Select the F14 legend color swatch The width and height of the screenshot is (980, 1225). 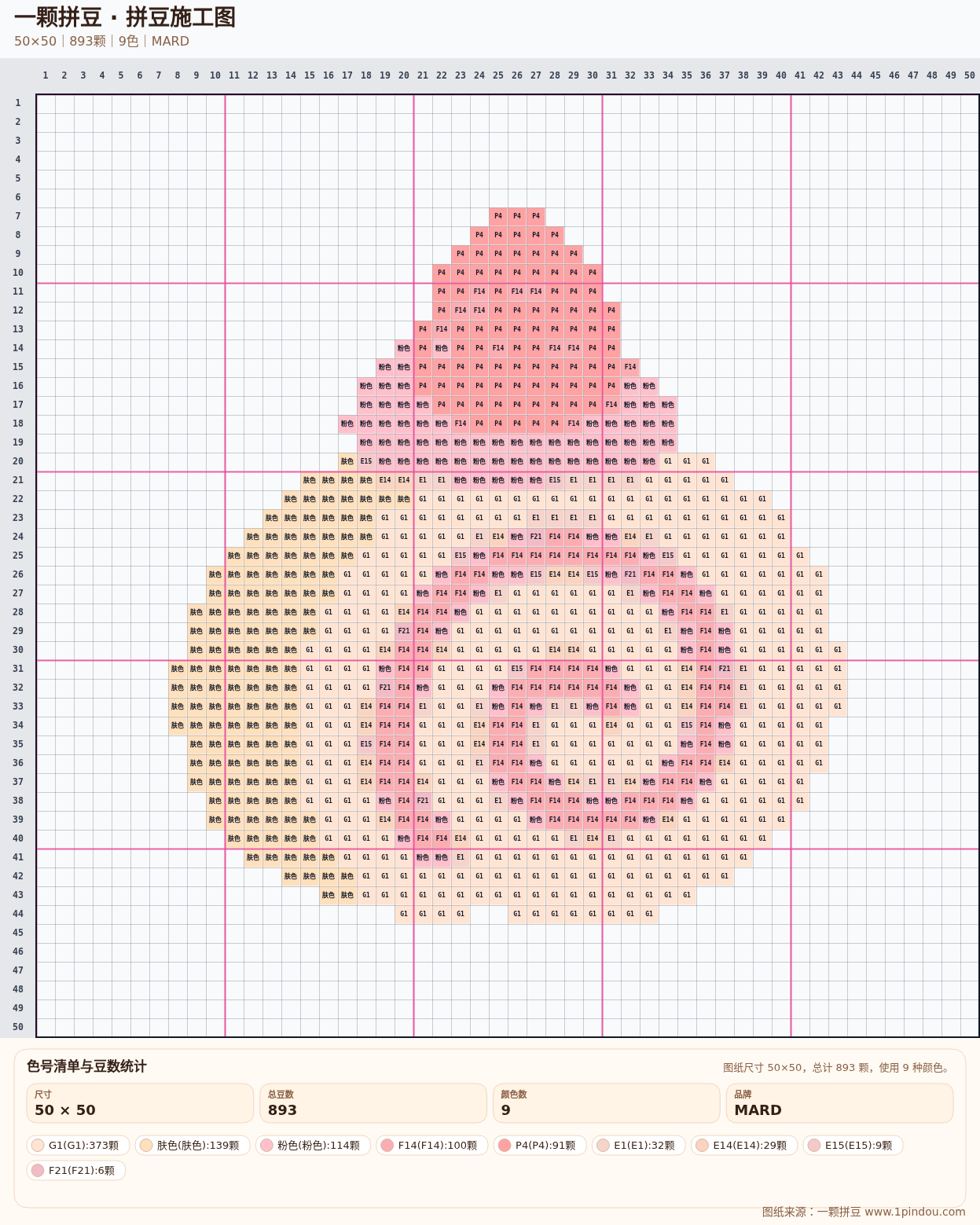coord(387,1145)
